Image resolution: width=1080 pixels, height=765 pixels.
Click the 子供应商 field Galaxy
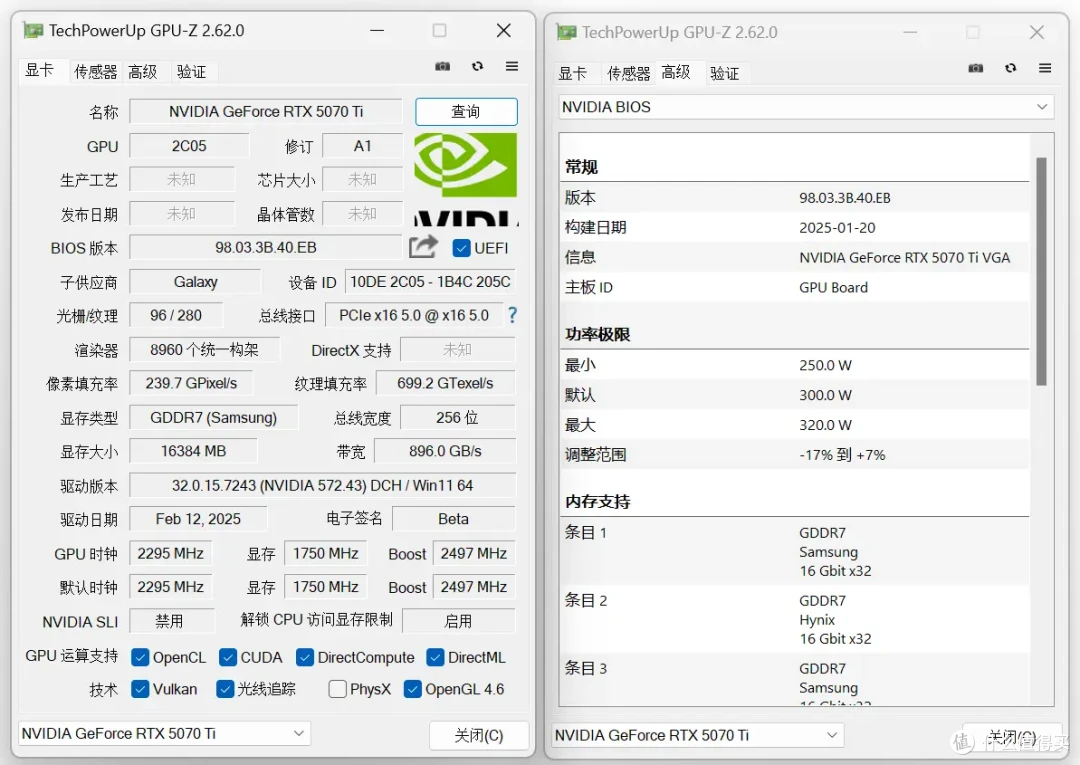(196, 282)
